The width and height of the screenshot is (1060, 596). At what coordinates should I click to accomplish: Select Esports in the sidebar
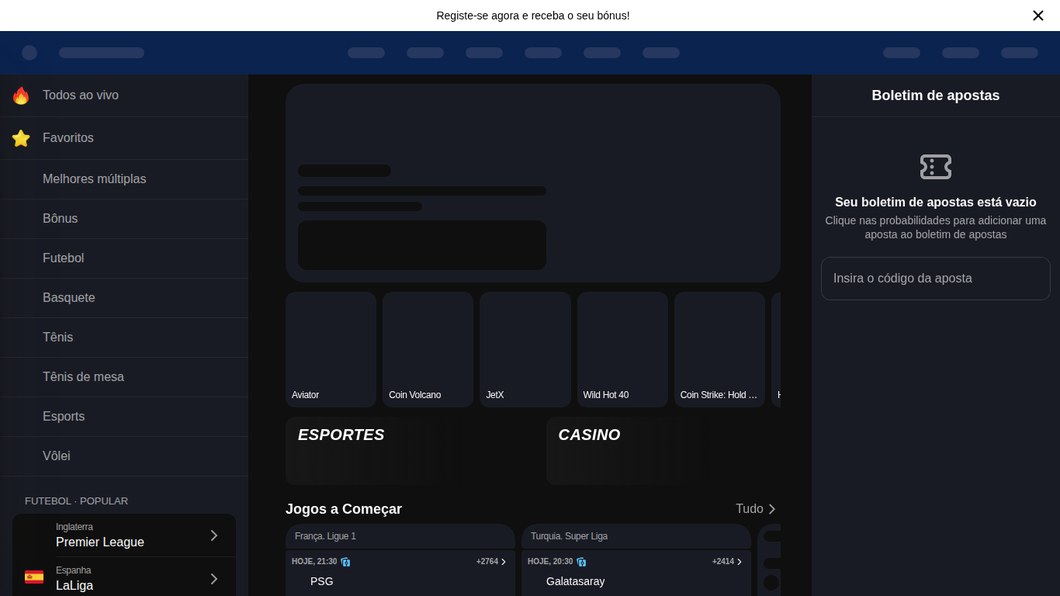124,416
